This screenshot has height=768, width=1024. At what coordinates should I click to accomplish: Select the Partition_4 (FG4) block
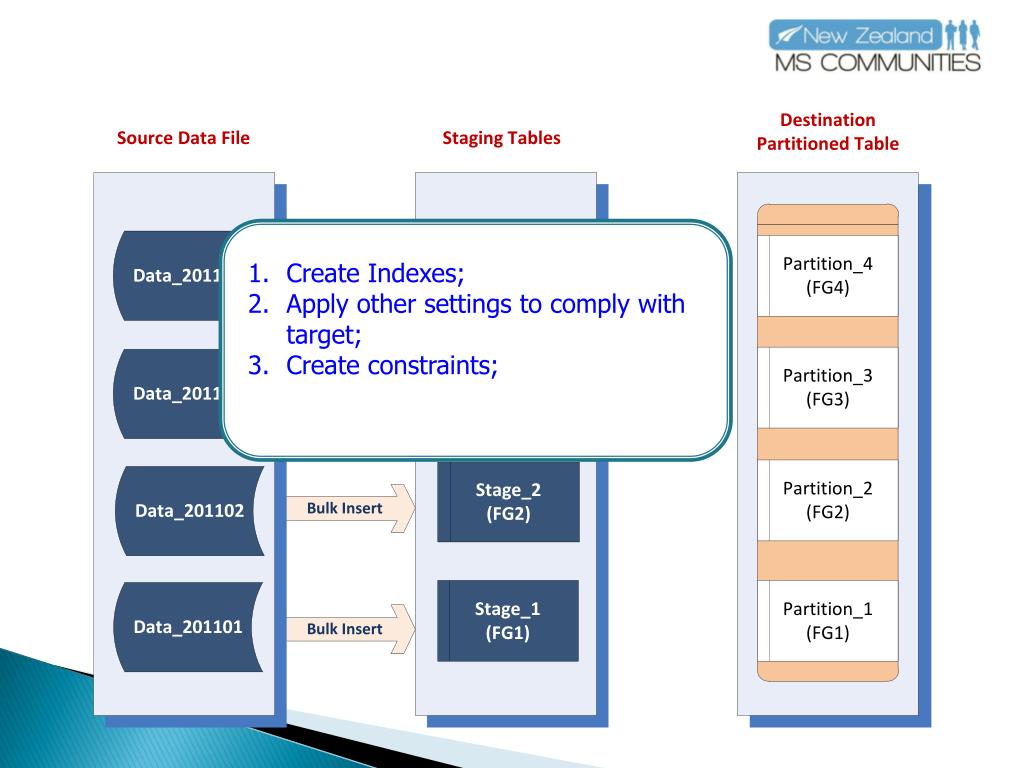827,276
